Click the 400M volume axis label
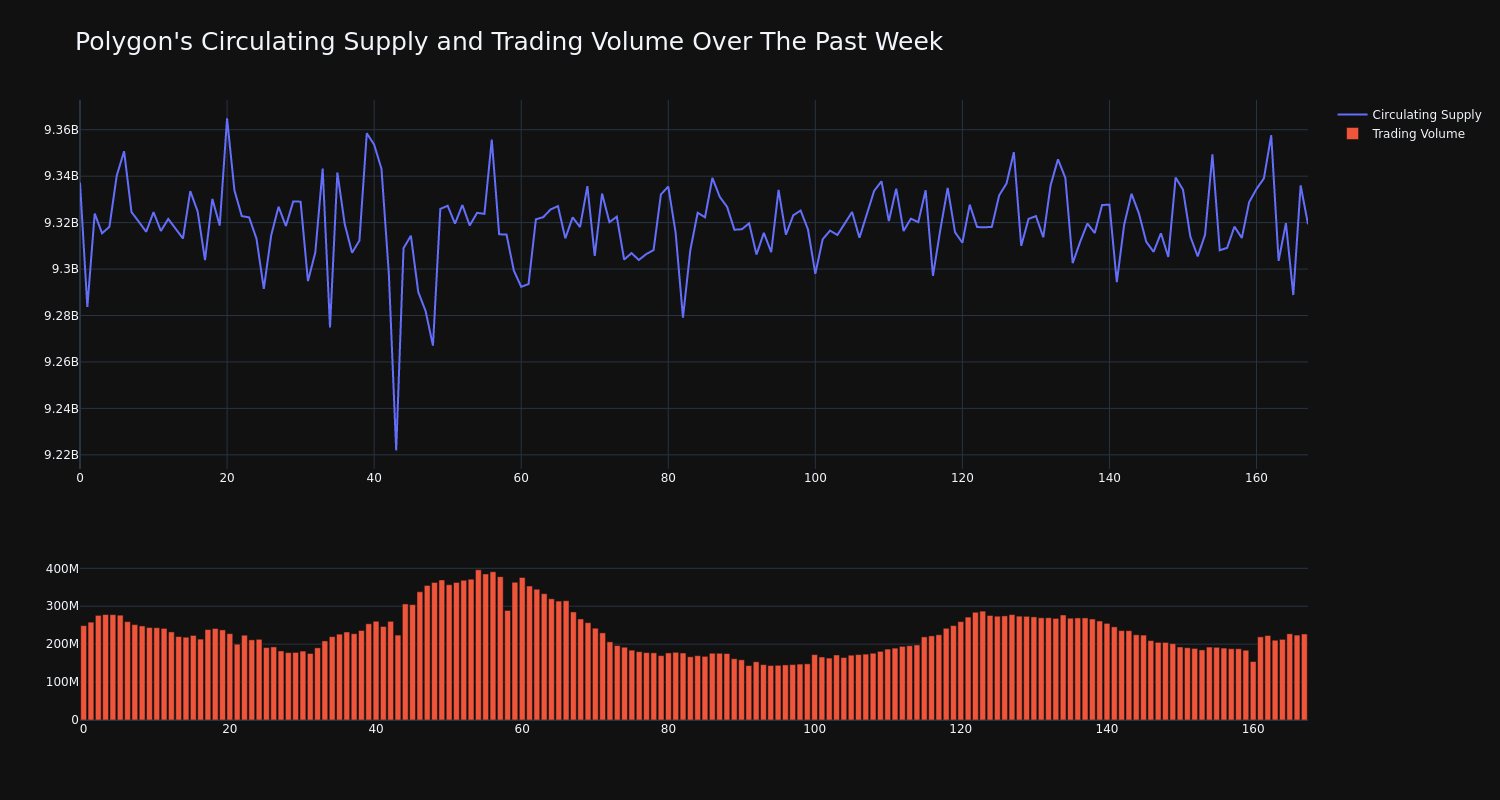This screenshot has height=800, width=1500. click(x=61, y=569)
